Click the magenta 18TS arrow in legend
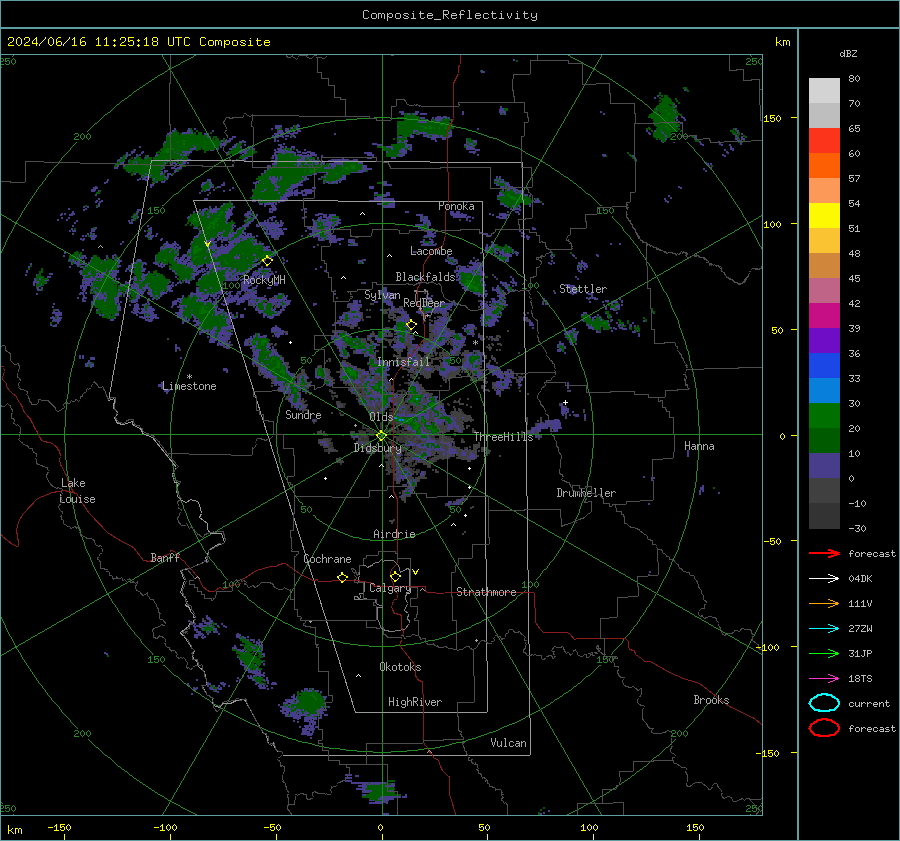 [x=824, y=679]
